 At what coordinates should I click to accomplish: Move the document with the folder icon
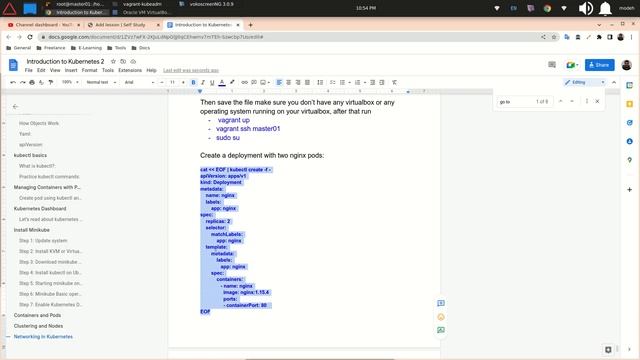click(123, 61)
